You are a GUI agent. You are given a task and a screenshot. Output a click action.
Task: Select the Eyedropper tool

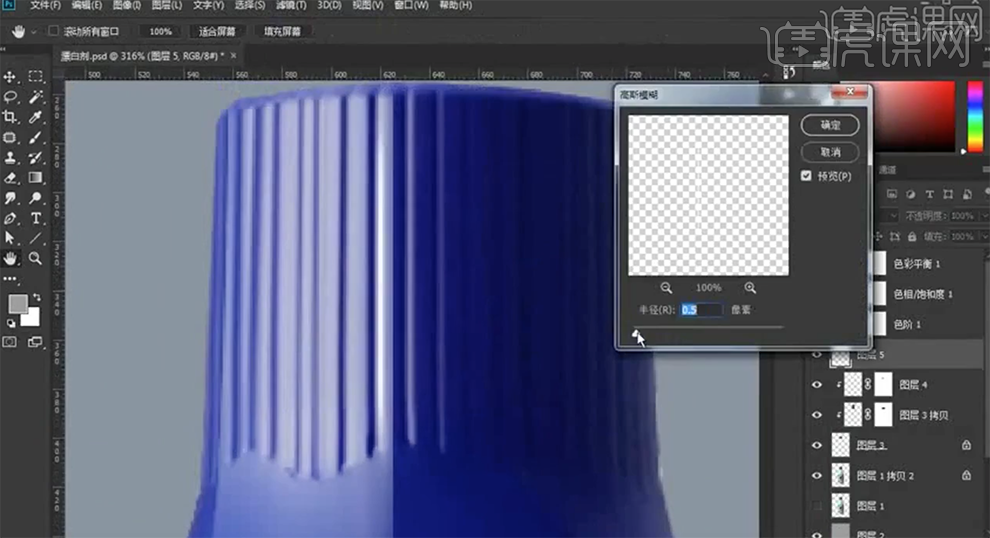35,117
